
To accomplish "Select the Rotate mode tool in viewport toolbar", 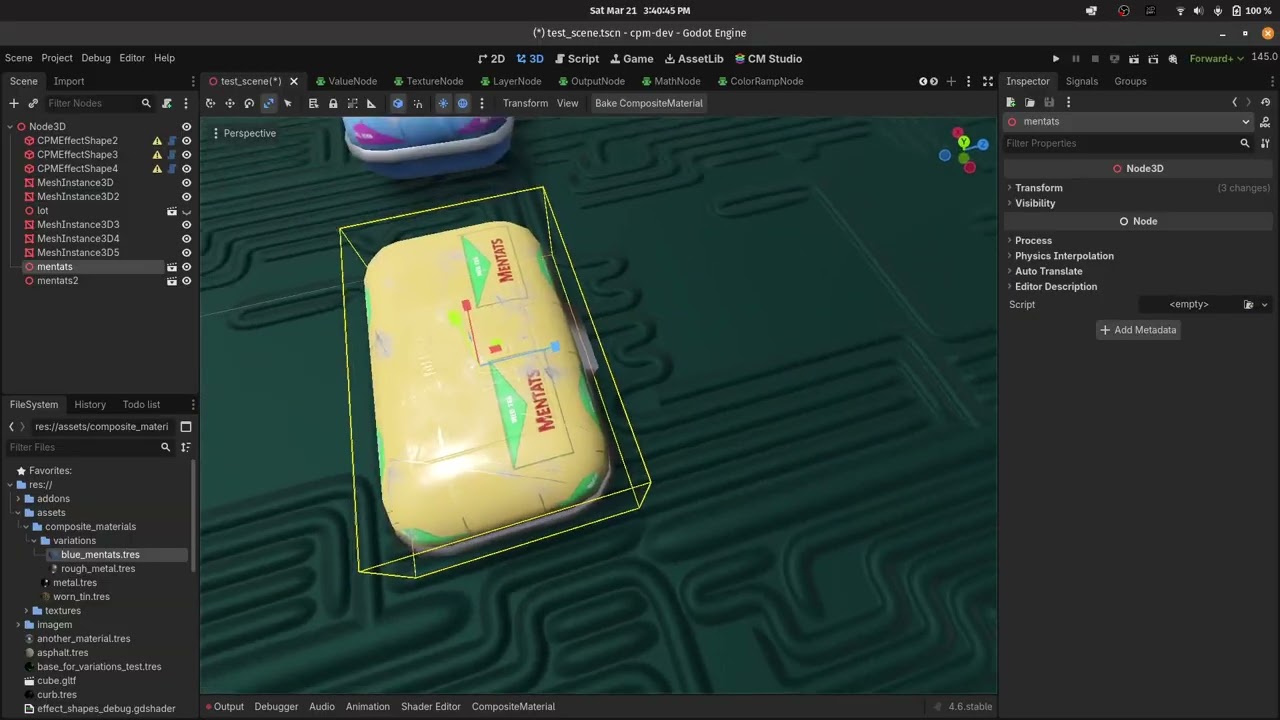I will click(x=249, y=103).
